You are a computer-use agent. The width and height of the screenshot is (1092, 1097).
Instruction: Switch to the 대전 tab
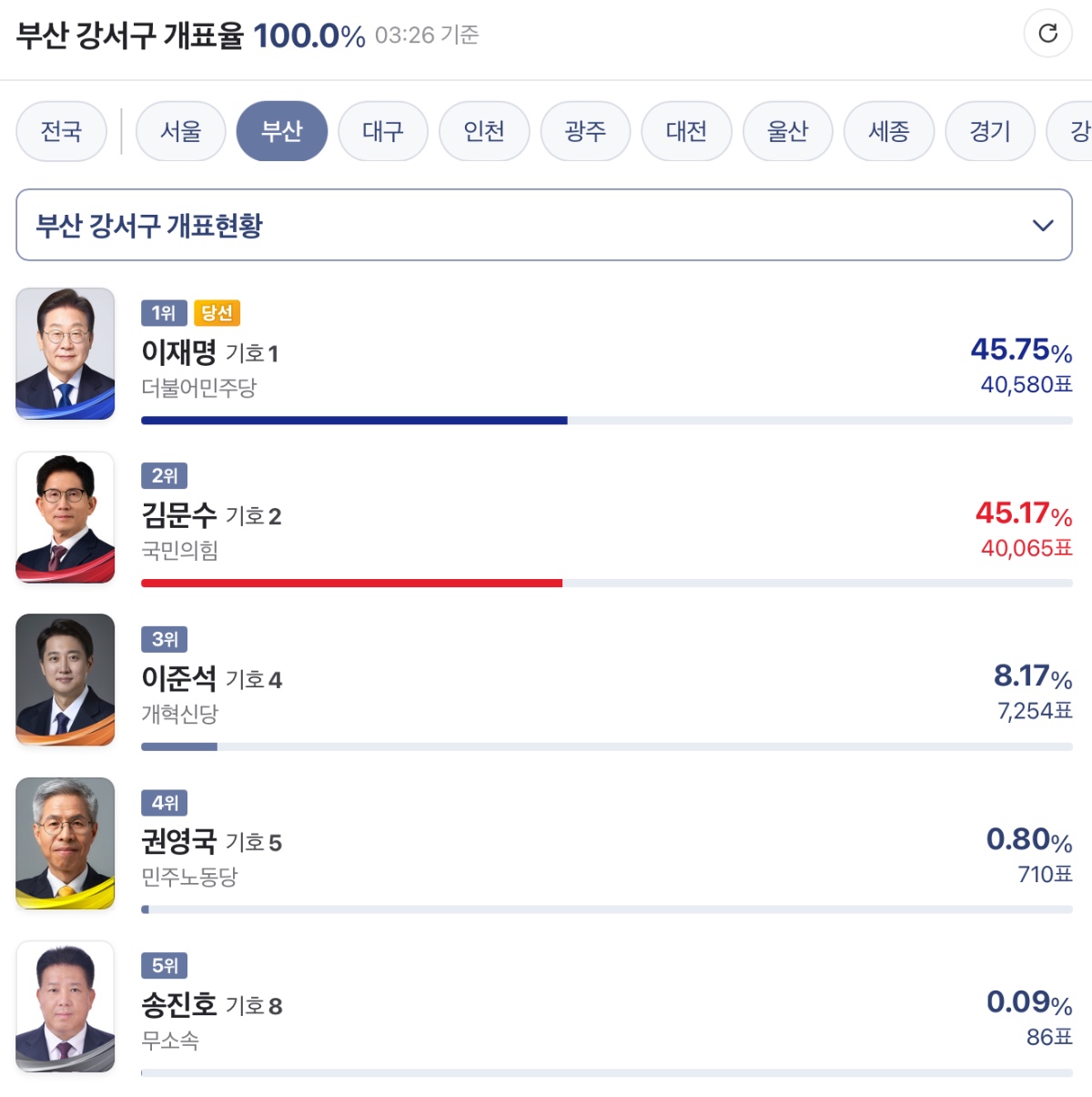tap(686, 131)
